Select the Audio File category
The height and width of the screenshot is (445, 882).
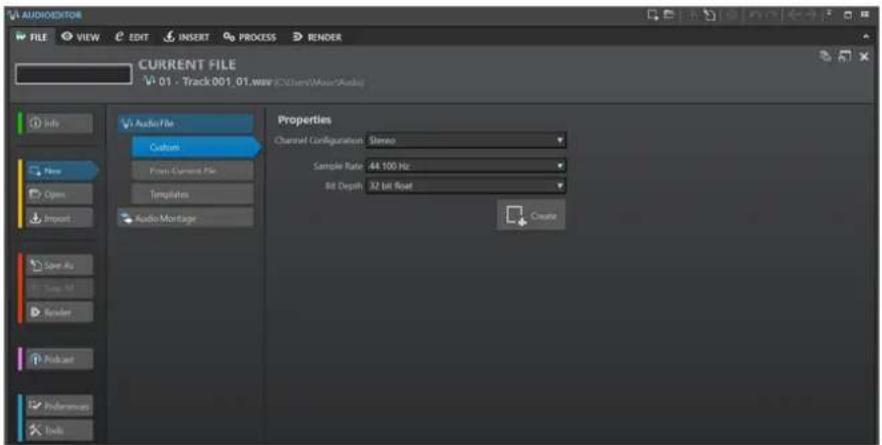(x=186, y=123)
